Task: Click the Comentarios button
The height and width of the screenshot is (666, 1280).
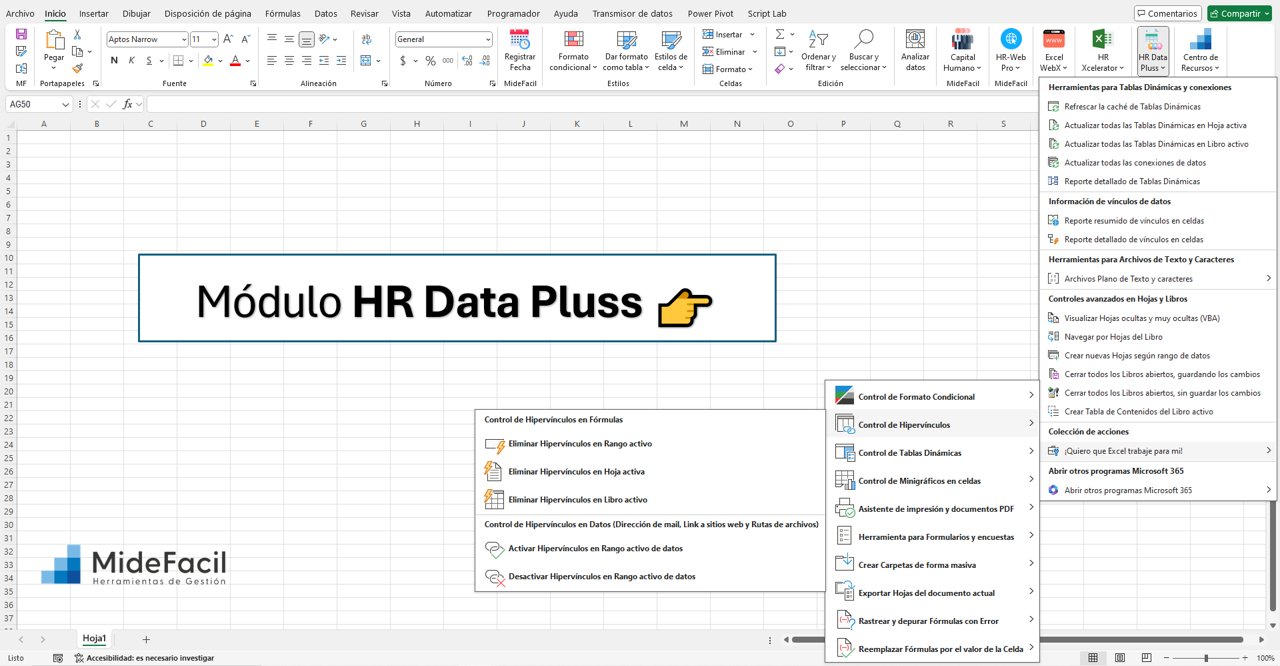Action: 1167,14
